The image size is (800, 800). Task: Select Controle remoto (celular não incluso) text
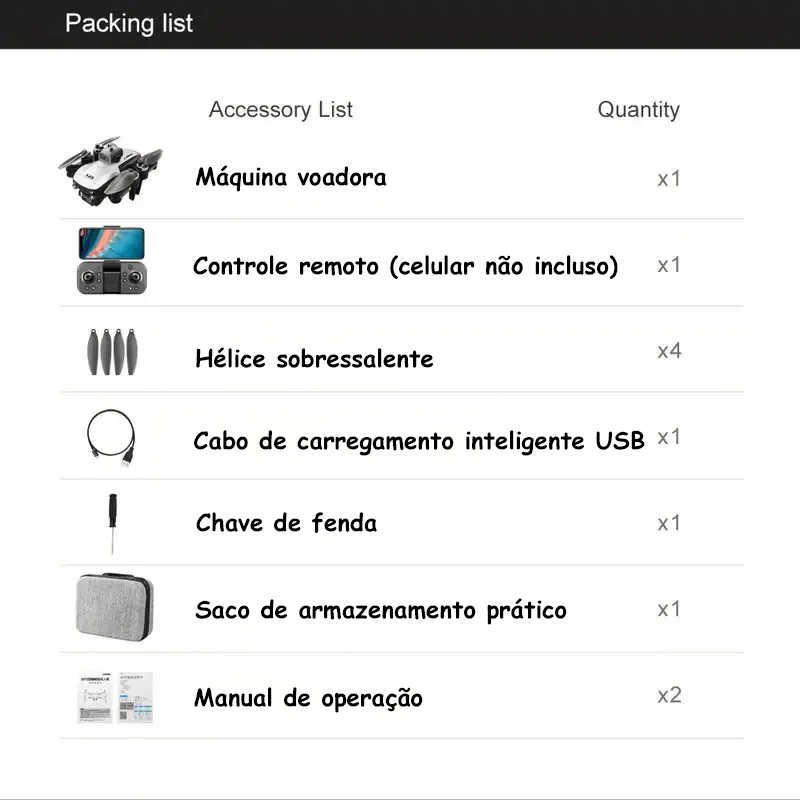(405, 266)
